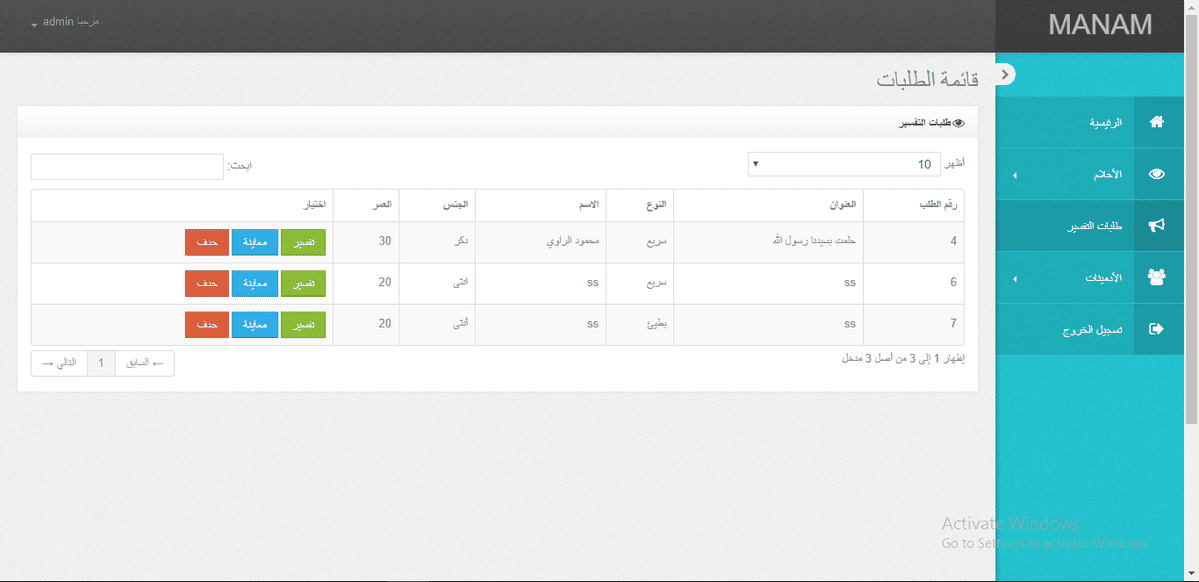Open the admin user dropdown caret

pyautogui.click(x=34, y=24)
